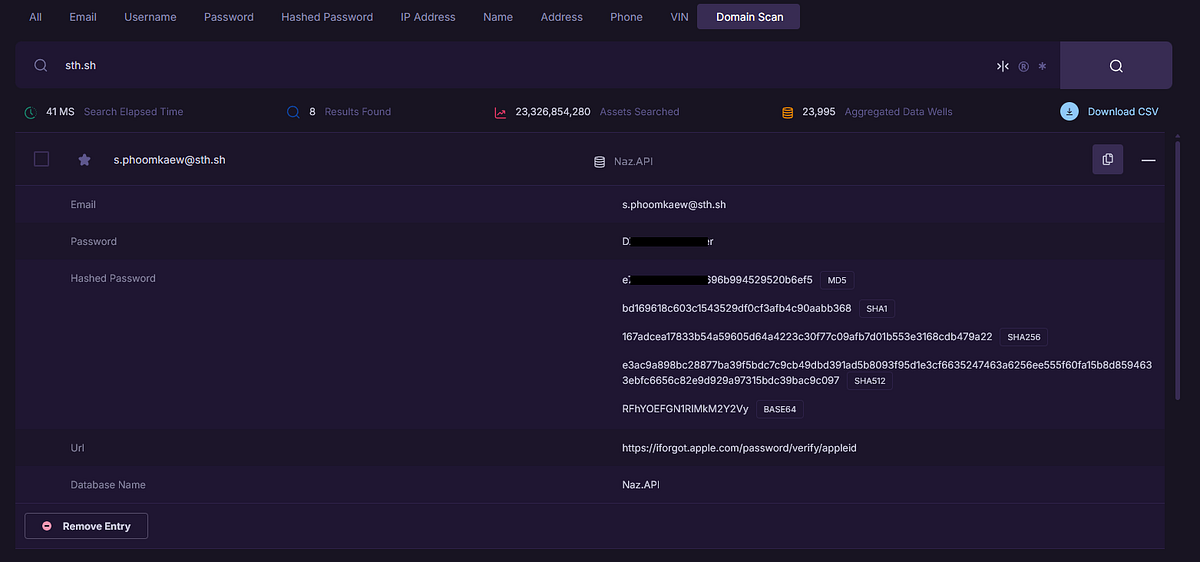Switch to the Hashed Password tab
Image resolution: width=1200 pixels, height=562 pixels.
coord(327,17)
